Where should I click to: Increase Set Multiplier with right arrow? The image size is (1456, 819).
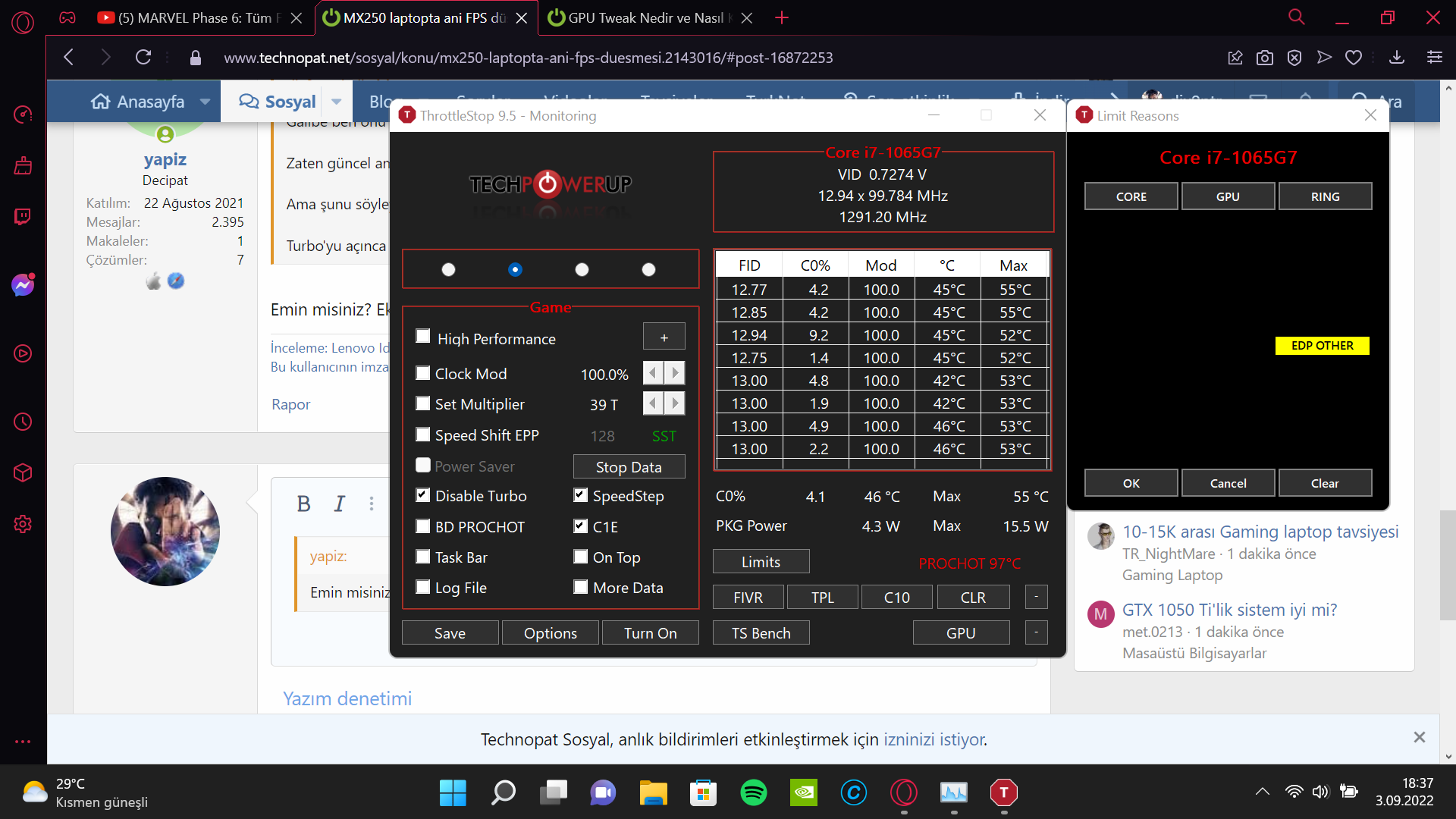point(675,403)
